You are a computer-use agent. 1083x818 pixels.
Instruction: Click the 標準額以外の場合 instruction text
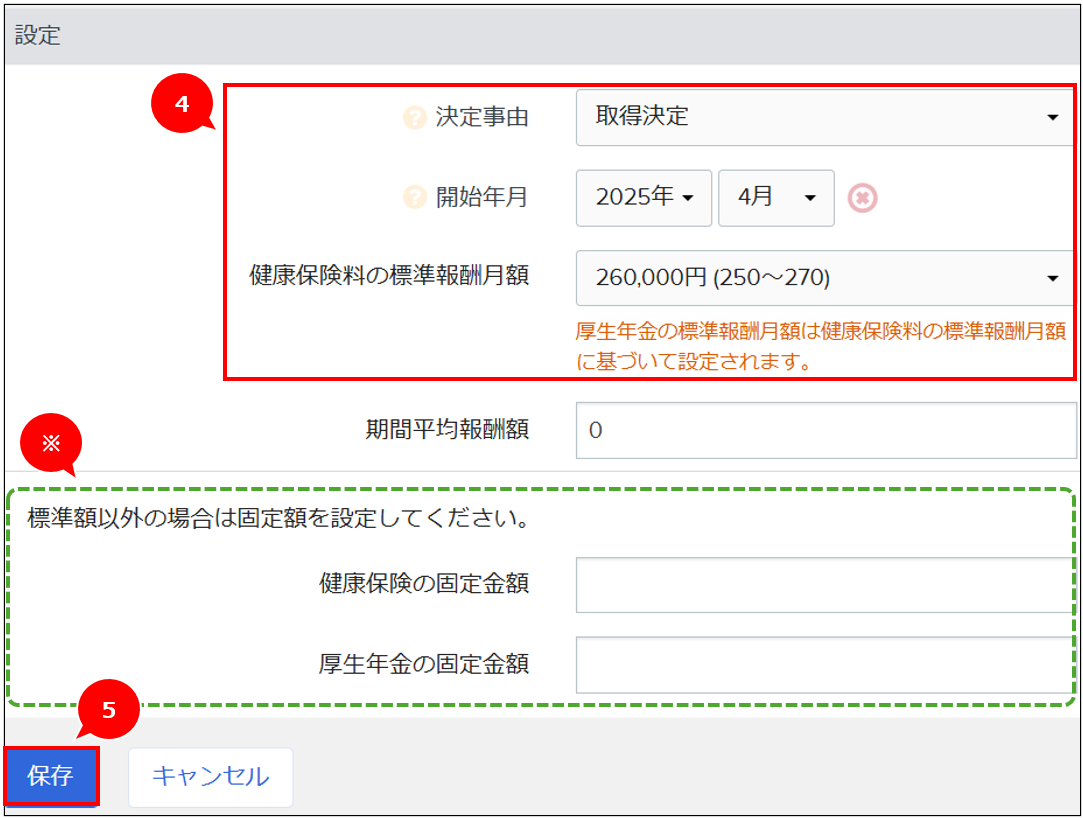point(278,520)
